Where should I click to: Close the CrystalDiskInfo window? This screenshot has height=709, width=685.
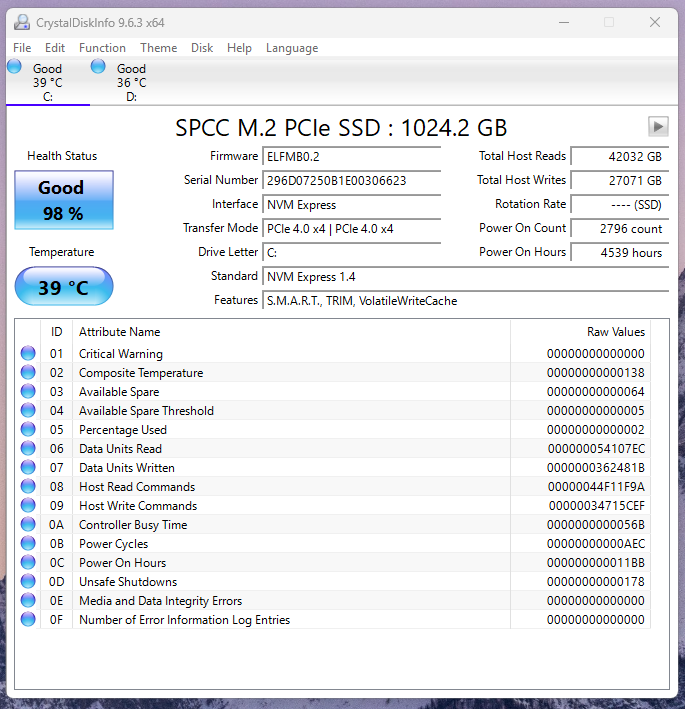tap(655, 22)
